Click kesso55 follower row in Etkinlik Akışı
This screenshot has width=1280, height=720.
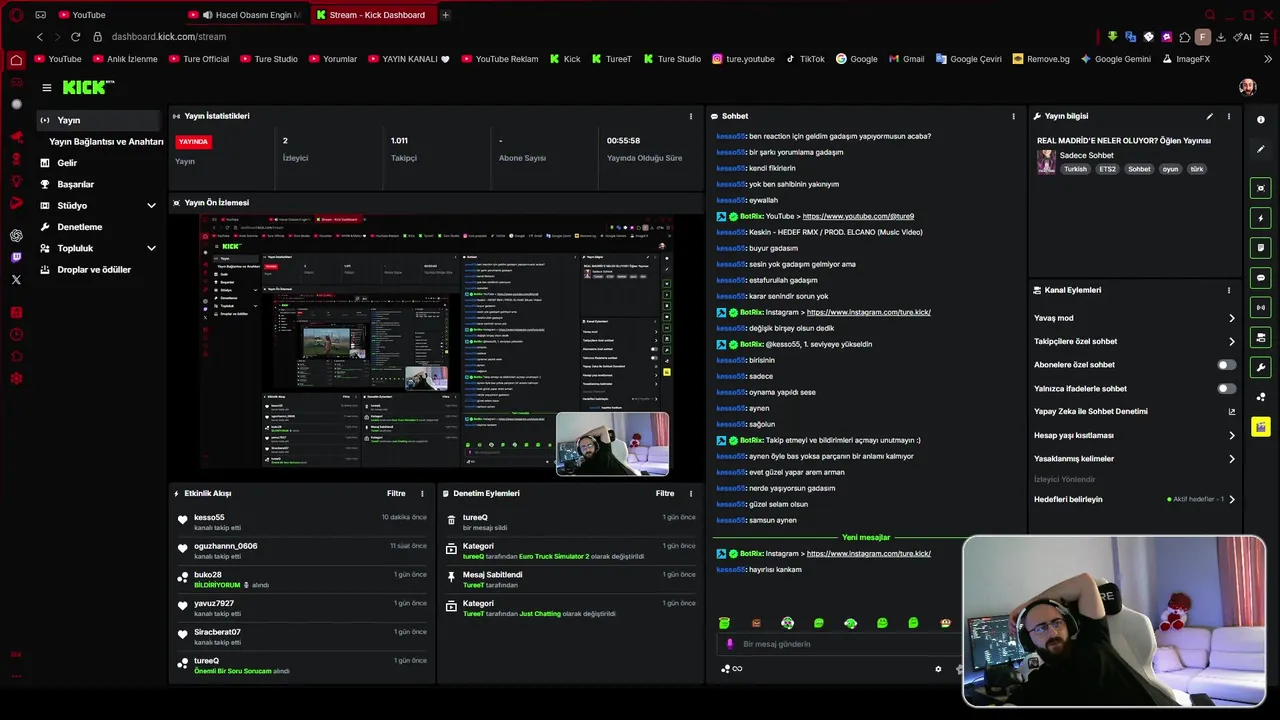tap(302, 522)
